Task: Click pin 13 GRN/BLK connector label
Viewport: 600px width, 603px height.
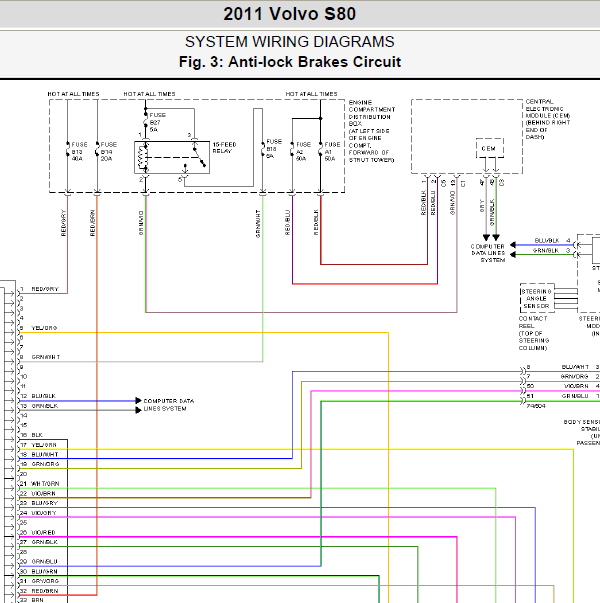Action: 45,406
